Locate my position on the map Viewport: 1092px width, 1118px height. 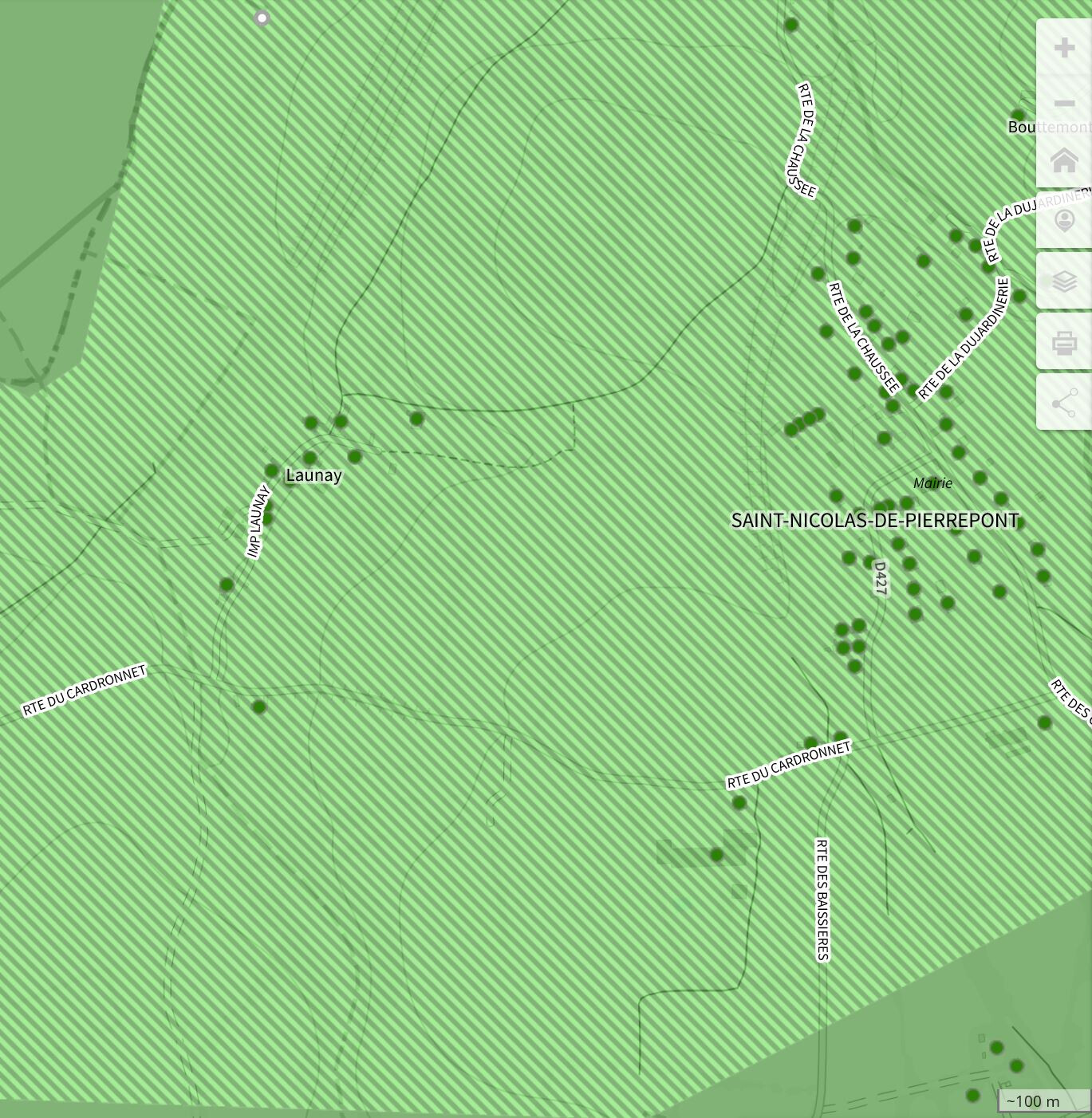tap(1064, 220)
